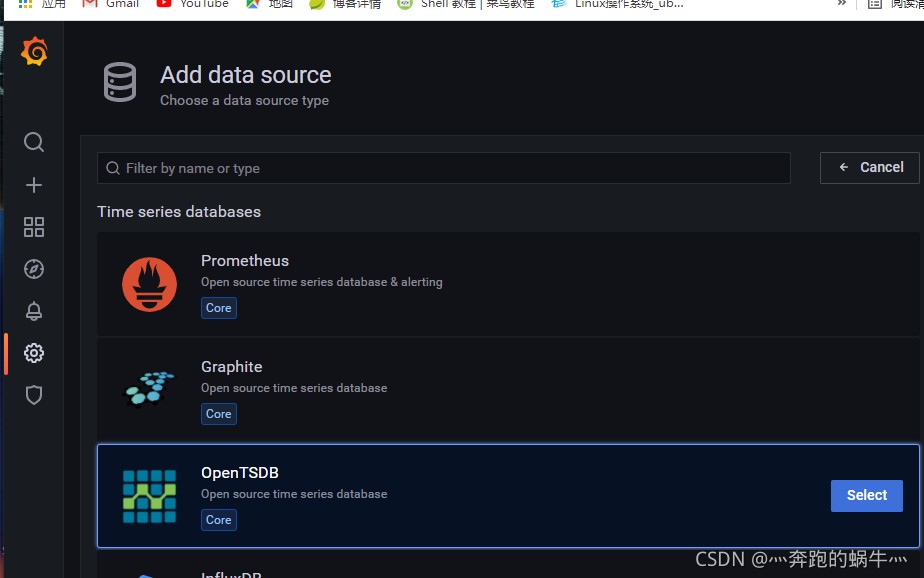Click the Grafana logo home icon
This screenshot has height=578, width=924.
[x=34, y=52]
